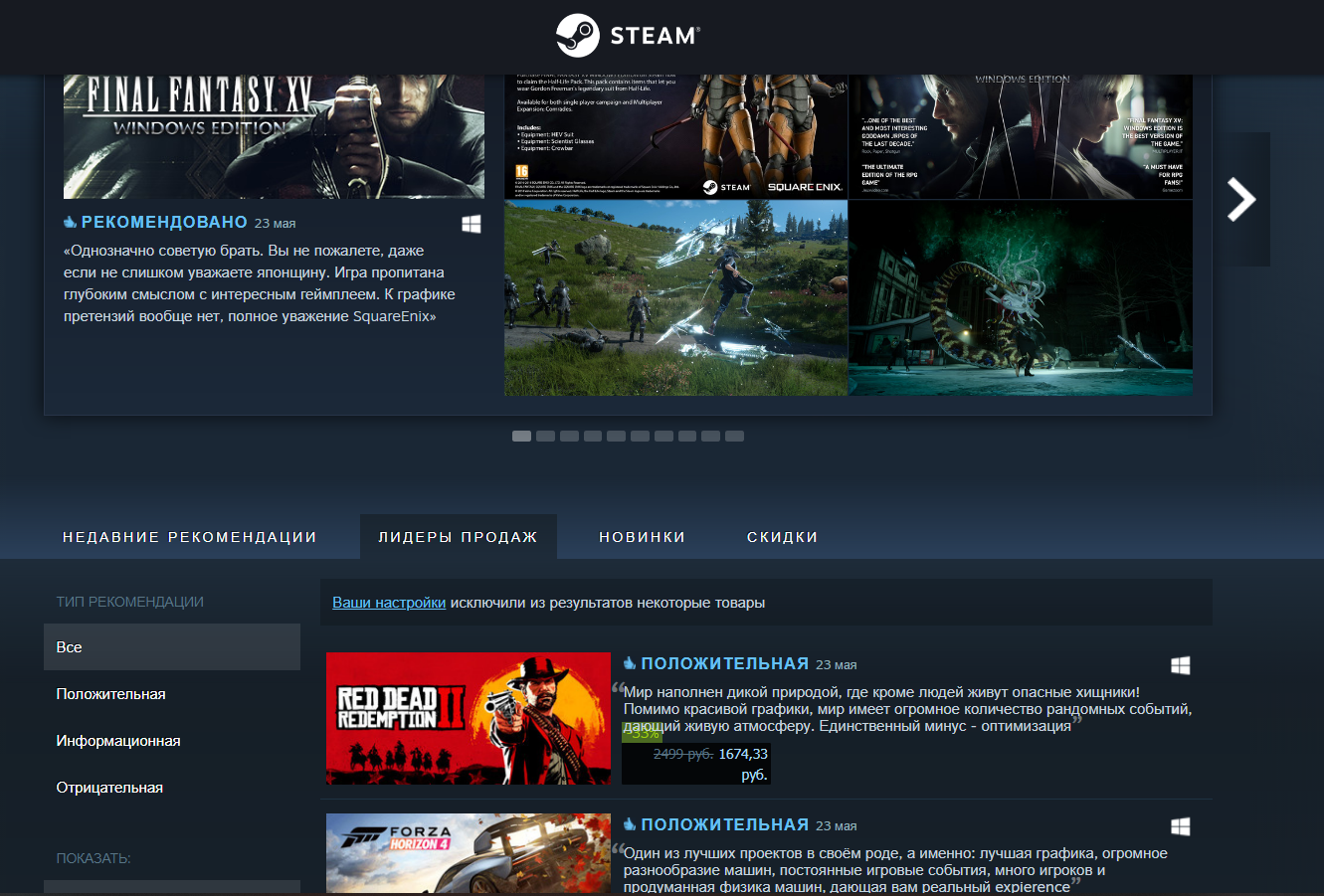Click the 23 мая date beside РЕКОМЕНДОВАНО

click(275, 224)
